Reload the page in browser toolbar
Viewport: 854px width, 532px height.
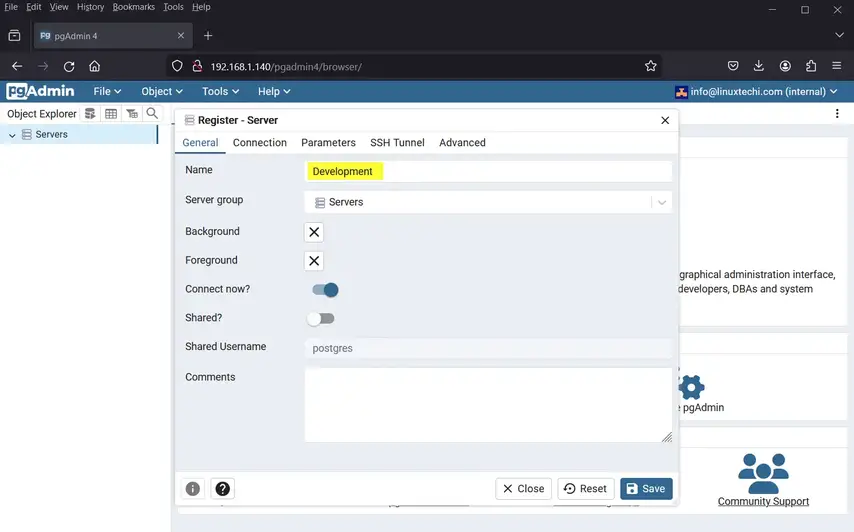point(69,66)
